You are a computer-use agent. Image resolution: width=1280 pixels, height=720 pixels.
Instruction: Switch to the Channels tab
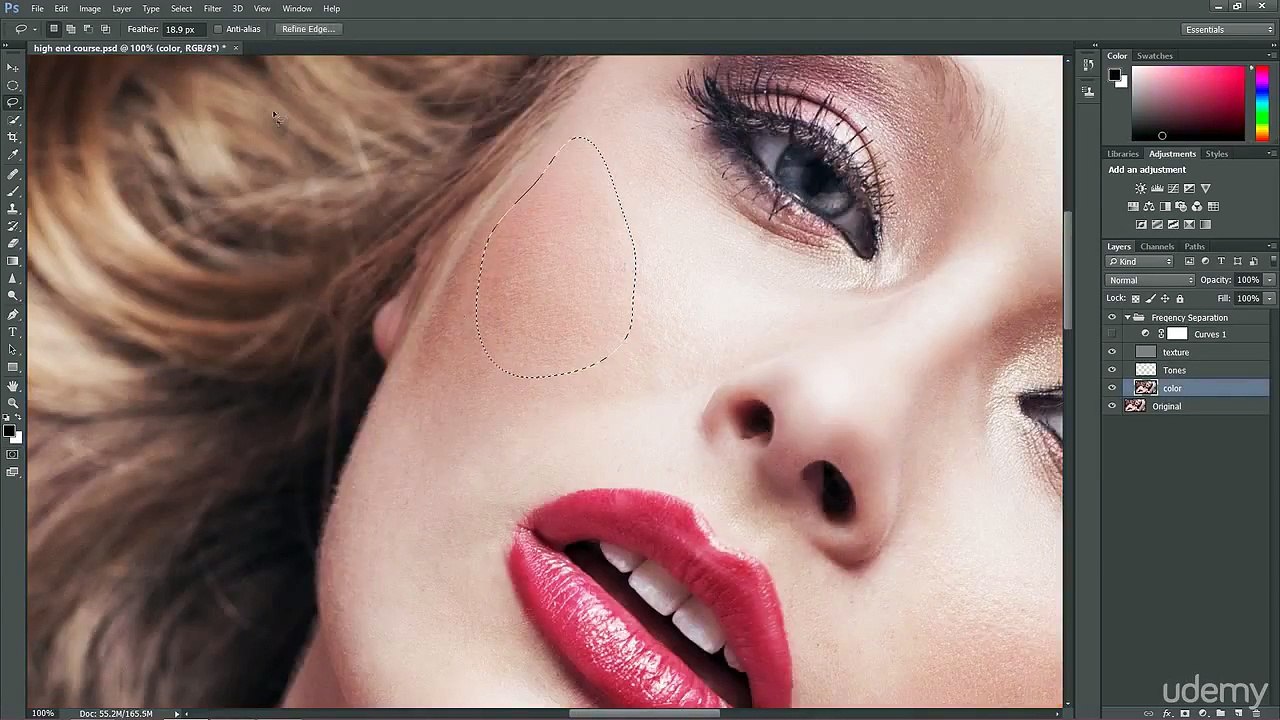click(1157, 246)
